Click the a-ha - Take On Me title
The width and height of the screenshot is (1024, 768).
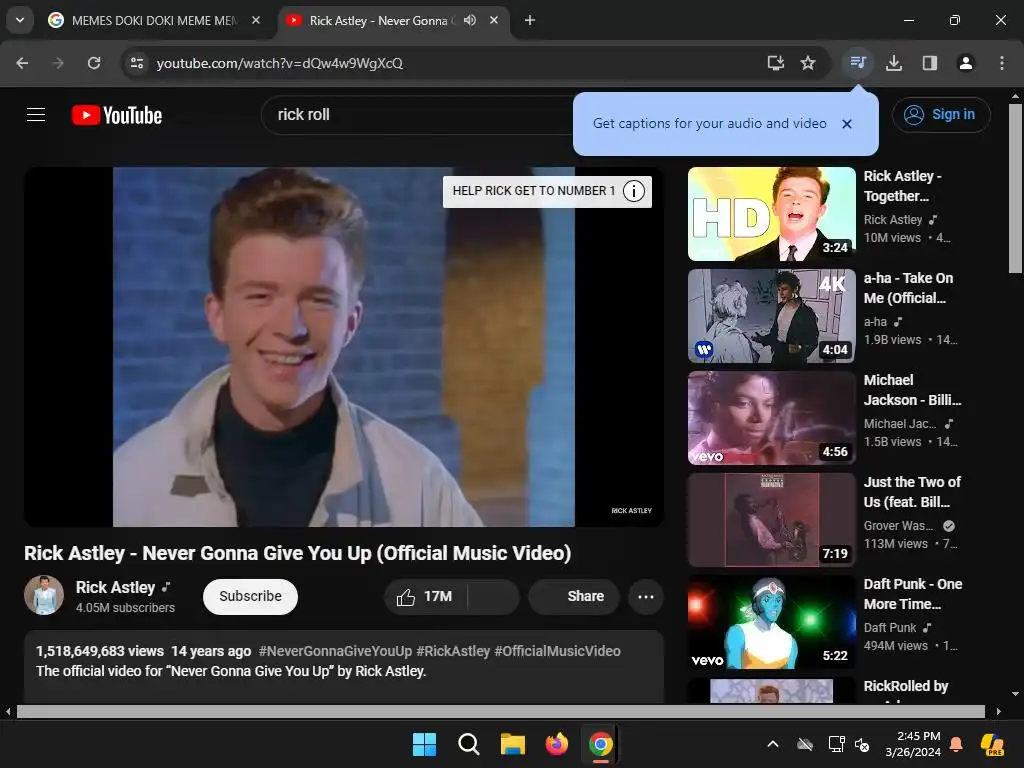[908, 288]
